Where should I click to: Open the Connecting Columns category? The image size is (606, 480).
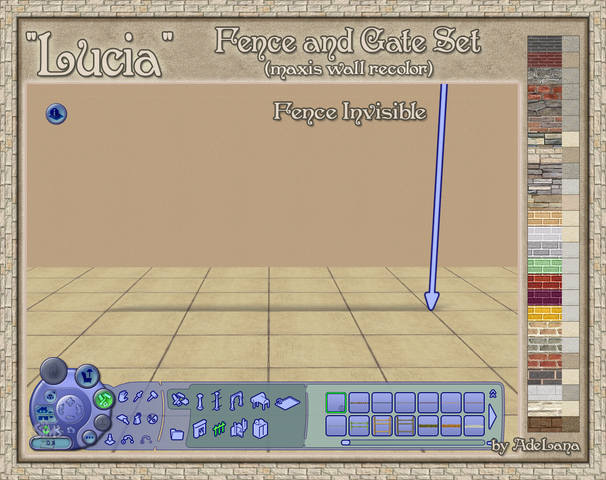click(x=217, y=400)
